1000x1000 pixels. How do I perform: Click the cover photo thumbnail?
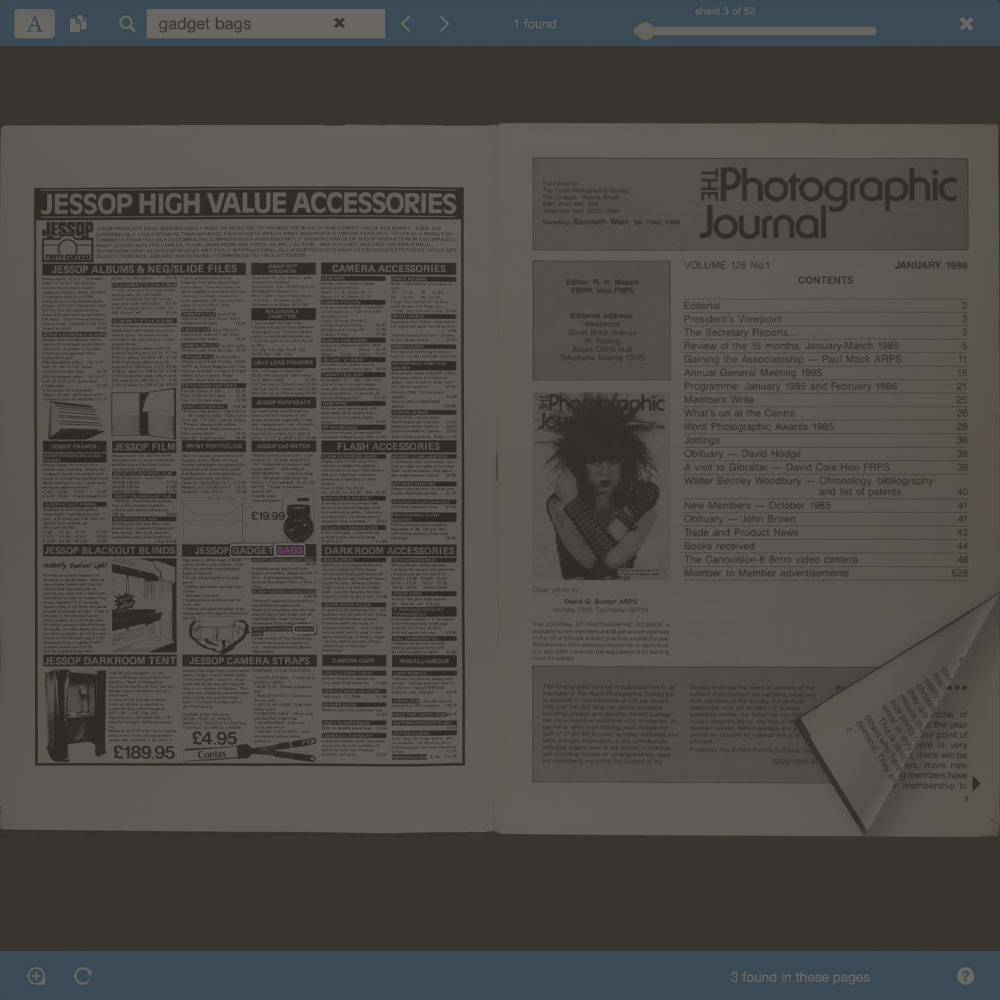pos(601,486)
